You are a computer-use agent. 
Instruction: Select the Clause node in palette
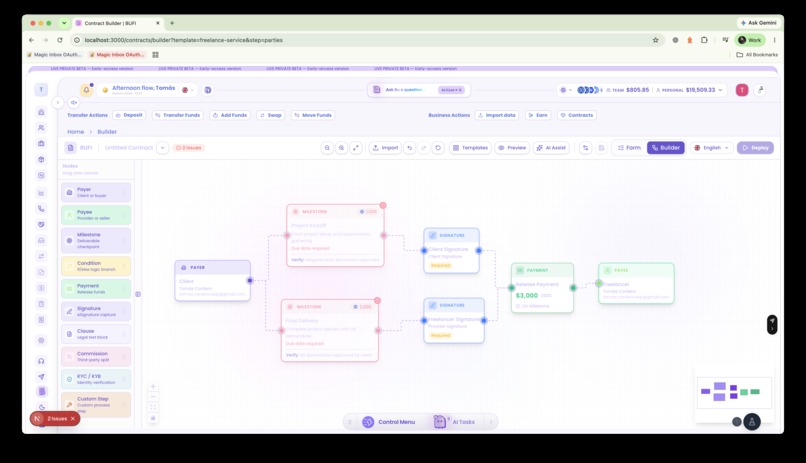click(96, 334)
